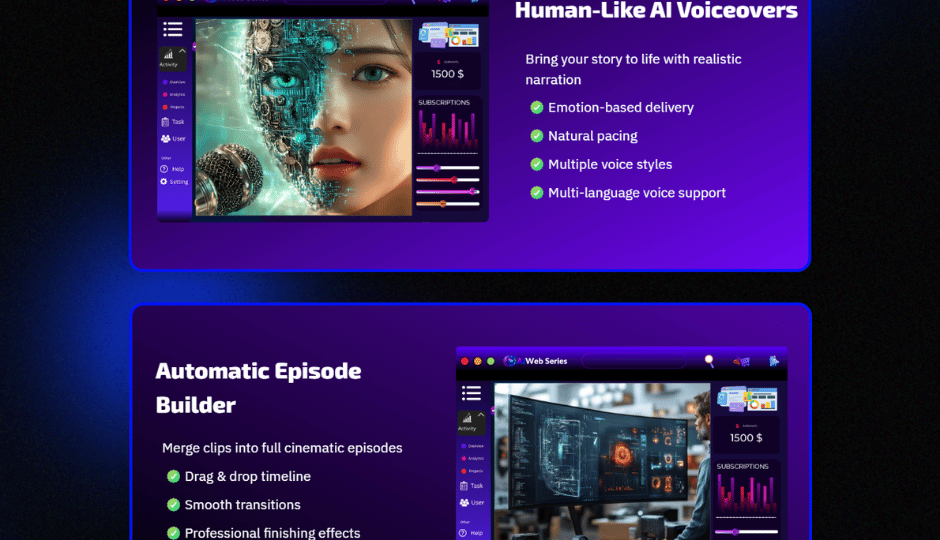The image size is (940, 540).
Task: Click the dashboard illustration thumbnail in AI Web Series window
Action: coord(747,399)
